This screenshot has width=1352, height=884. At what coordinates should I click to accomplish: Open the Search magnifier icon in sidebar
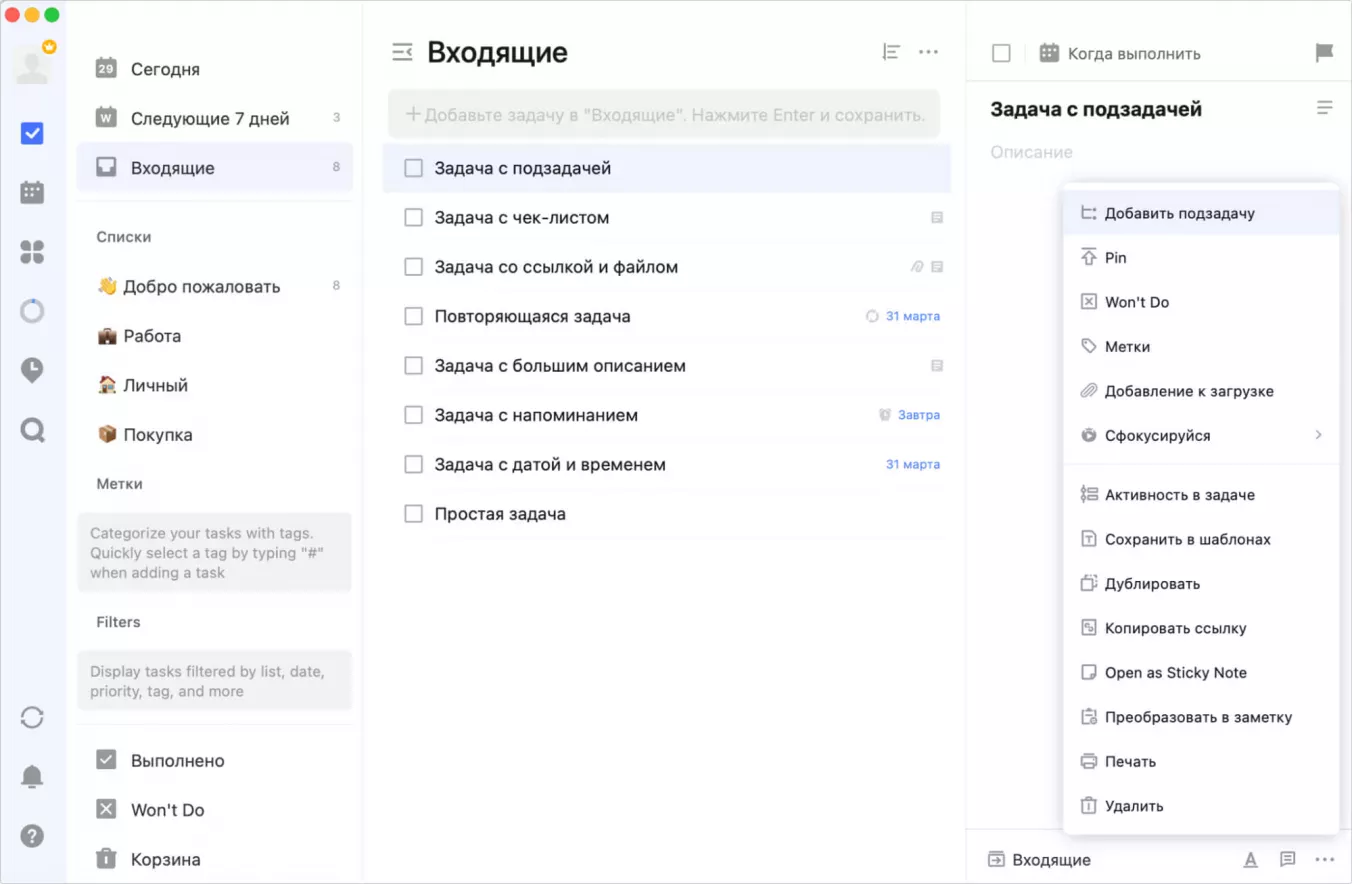click(x=32, y=430)
